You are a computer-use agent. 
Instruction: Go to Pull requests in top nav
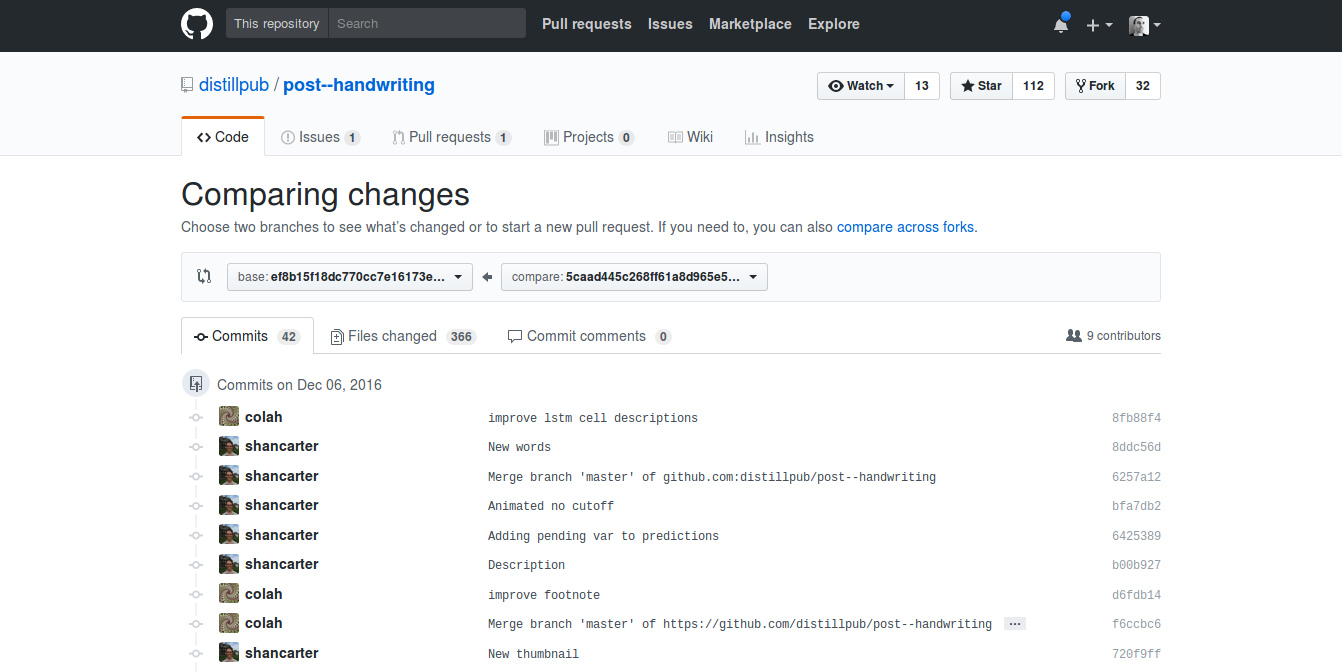pyautogui.click(x=587, y=24)
